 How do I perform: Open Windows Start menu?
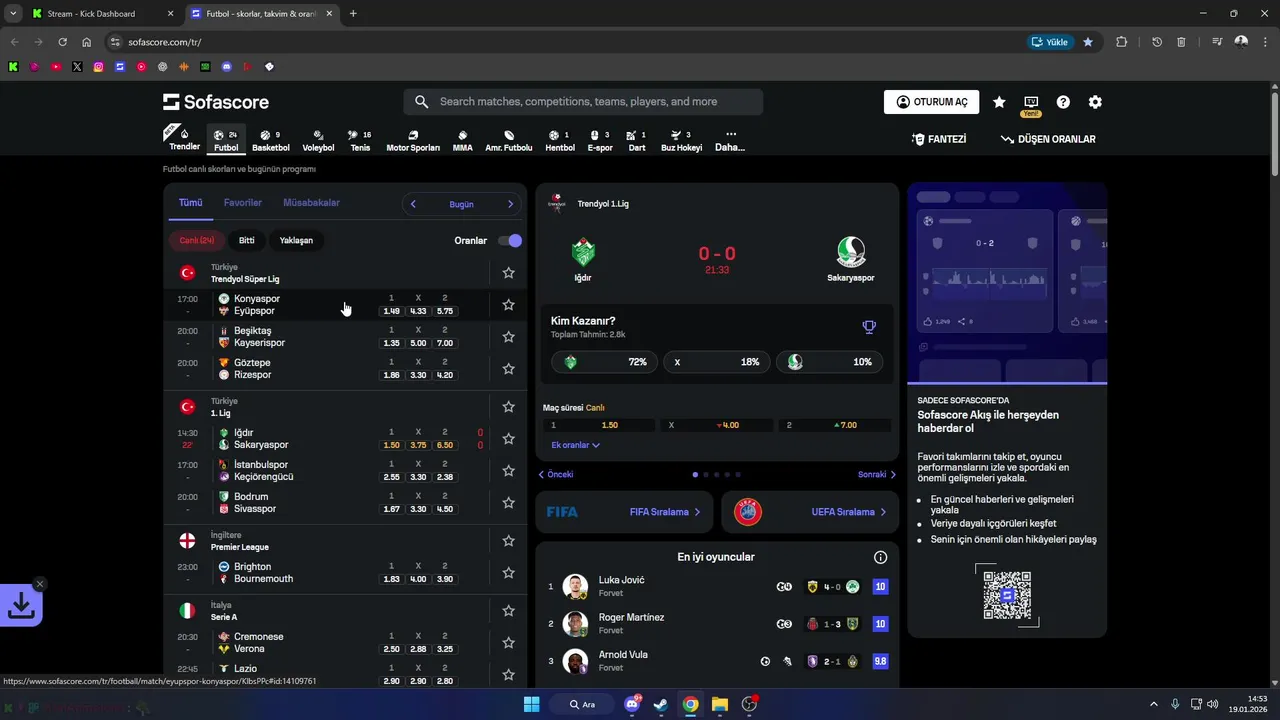coord(531,704)
